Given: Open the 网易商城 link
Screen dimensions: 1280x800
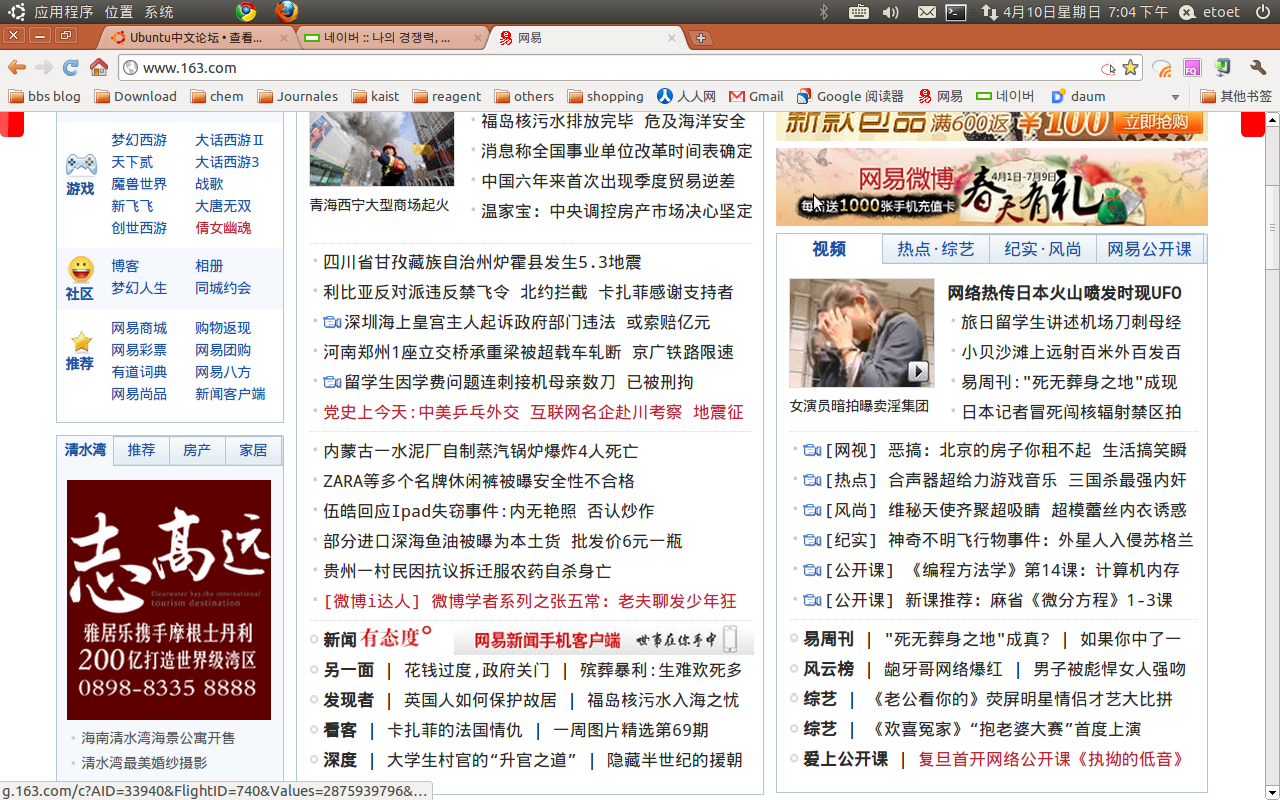Looking at the screenshot, I should 139,328.
